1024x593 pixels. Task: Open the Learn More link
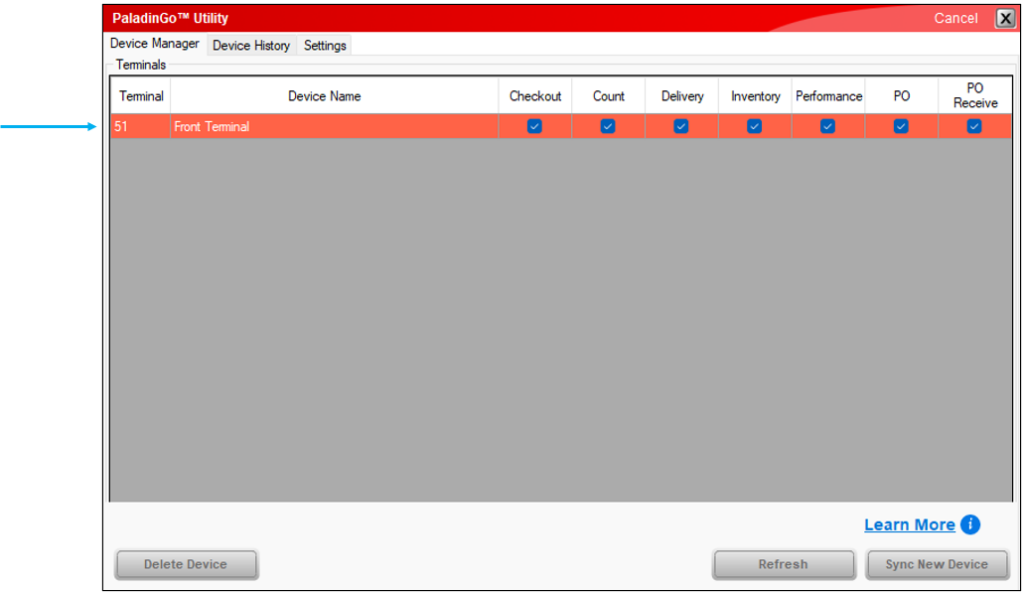point(909,525)
